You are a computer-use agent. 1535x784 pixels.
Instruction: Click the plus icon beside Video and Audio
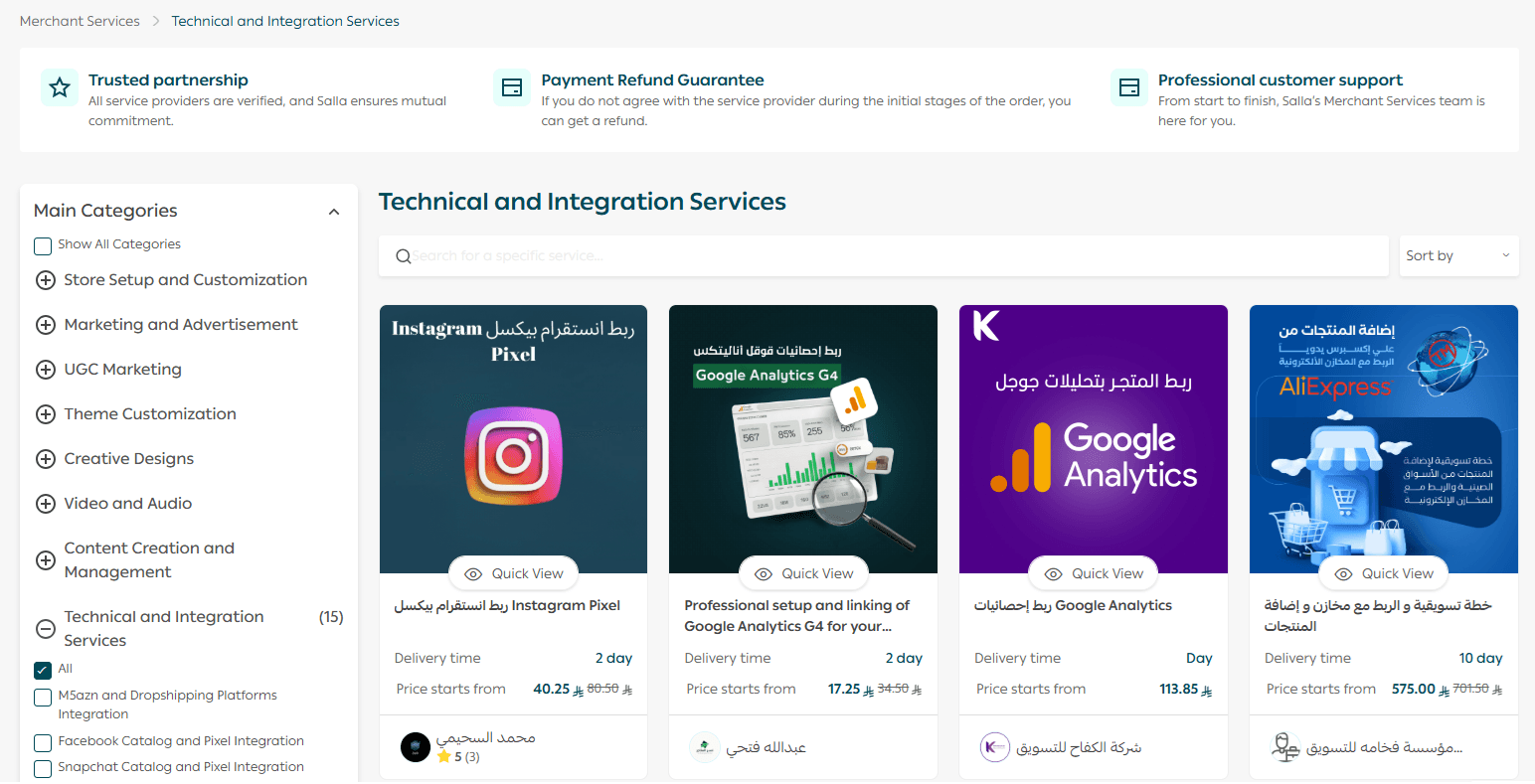[46, 504]
